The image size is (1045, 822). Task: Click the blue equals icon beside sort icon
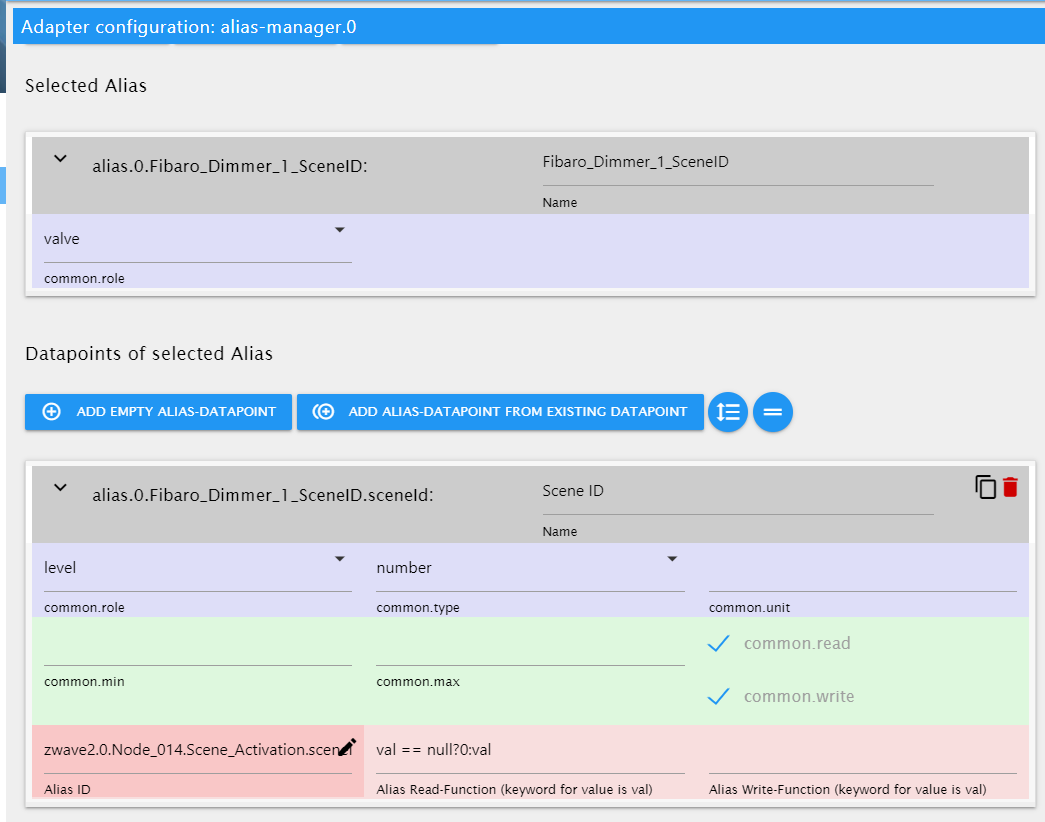tap(772, 412)
